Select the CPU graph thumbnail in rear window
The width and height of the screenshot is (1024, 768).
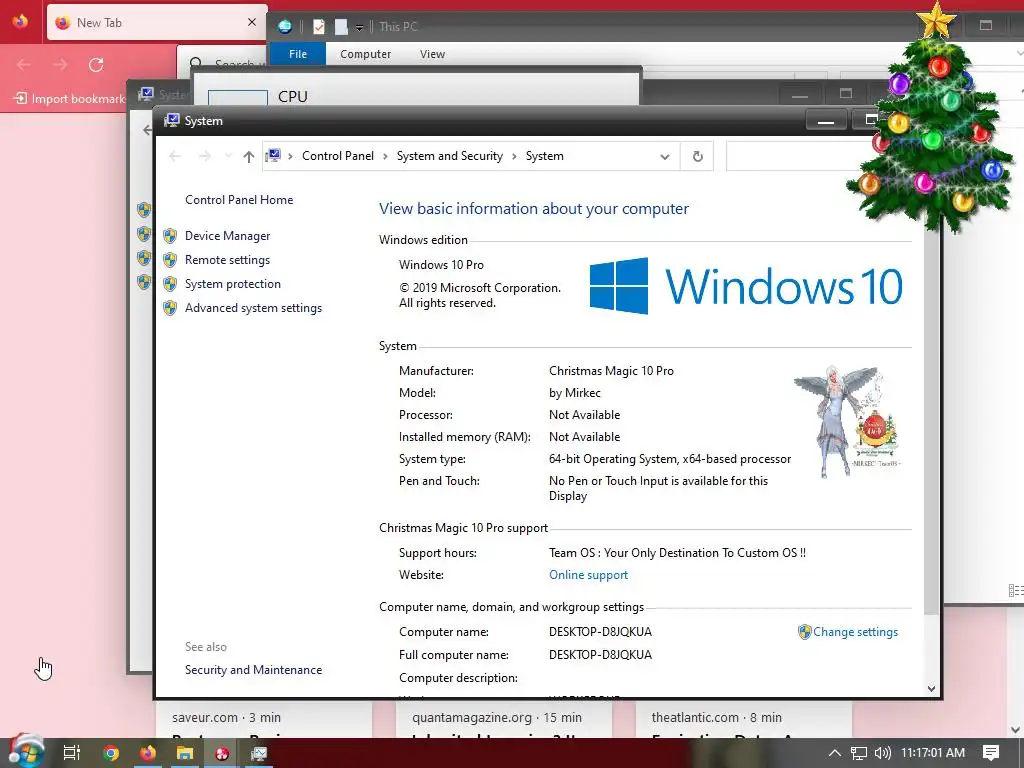(x=238, y=98)
